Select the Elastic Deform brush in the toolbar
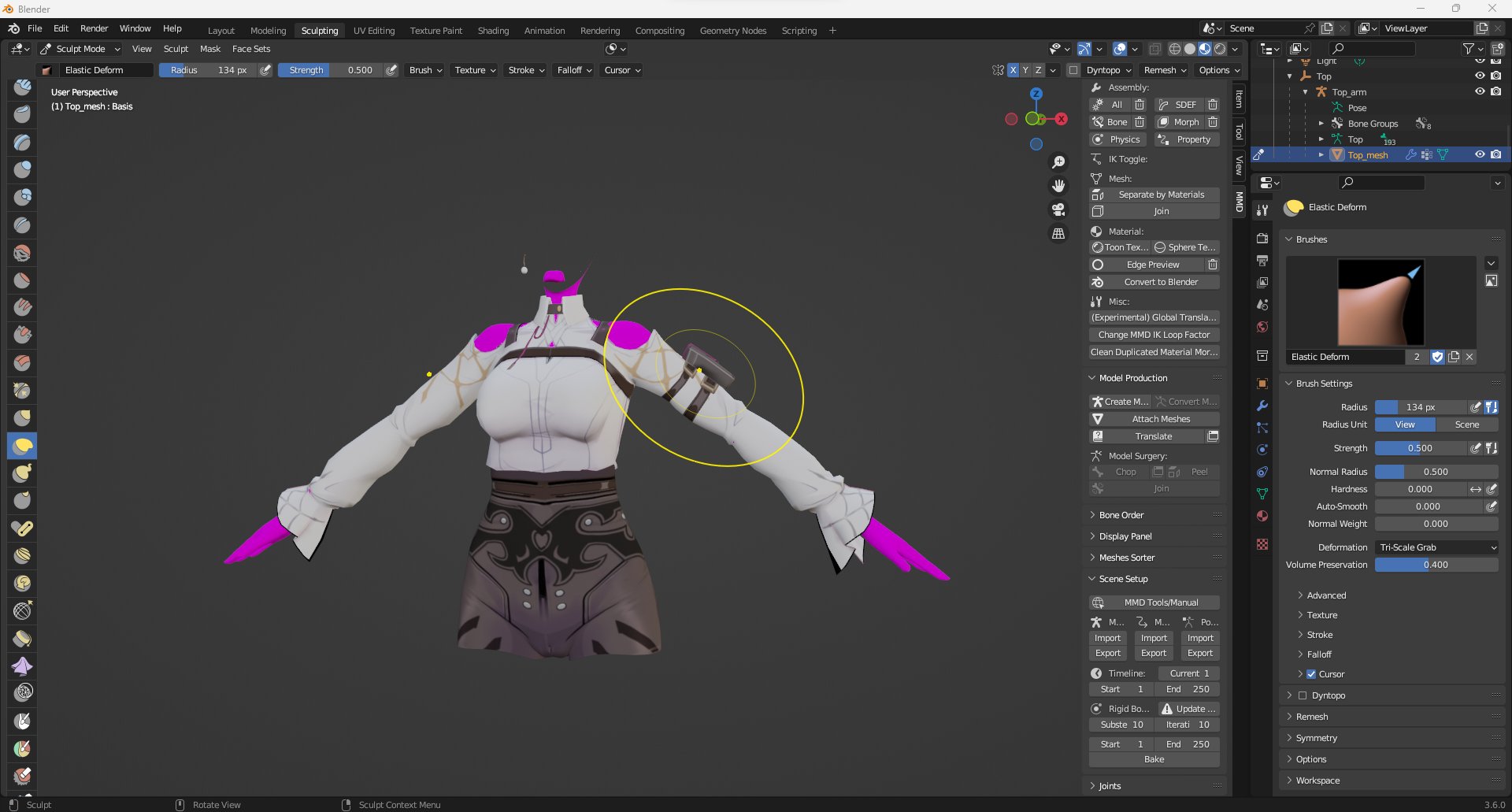Viewport: 1512px width, 812px height. coord(22,445)
